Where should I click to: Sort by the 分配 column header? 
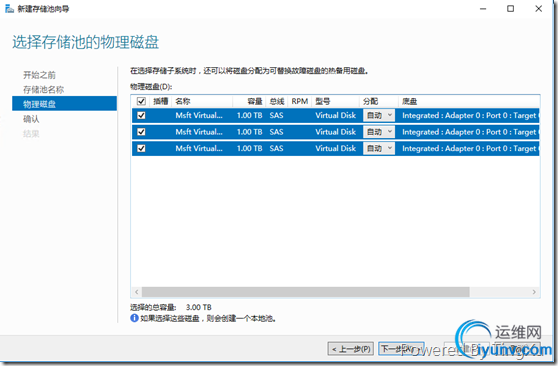(x=378, y=101)
